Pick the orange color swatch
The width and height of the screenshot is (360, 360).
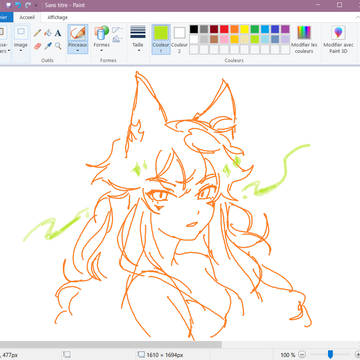point(234,29)
